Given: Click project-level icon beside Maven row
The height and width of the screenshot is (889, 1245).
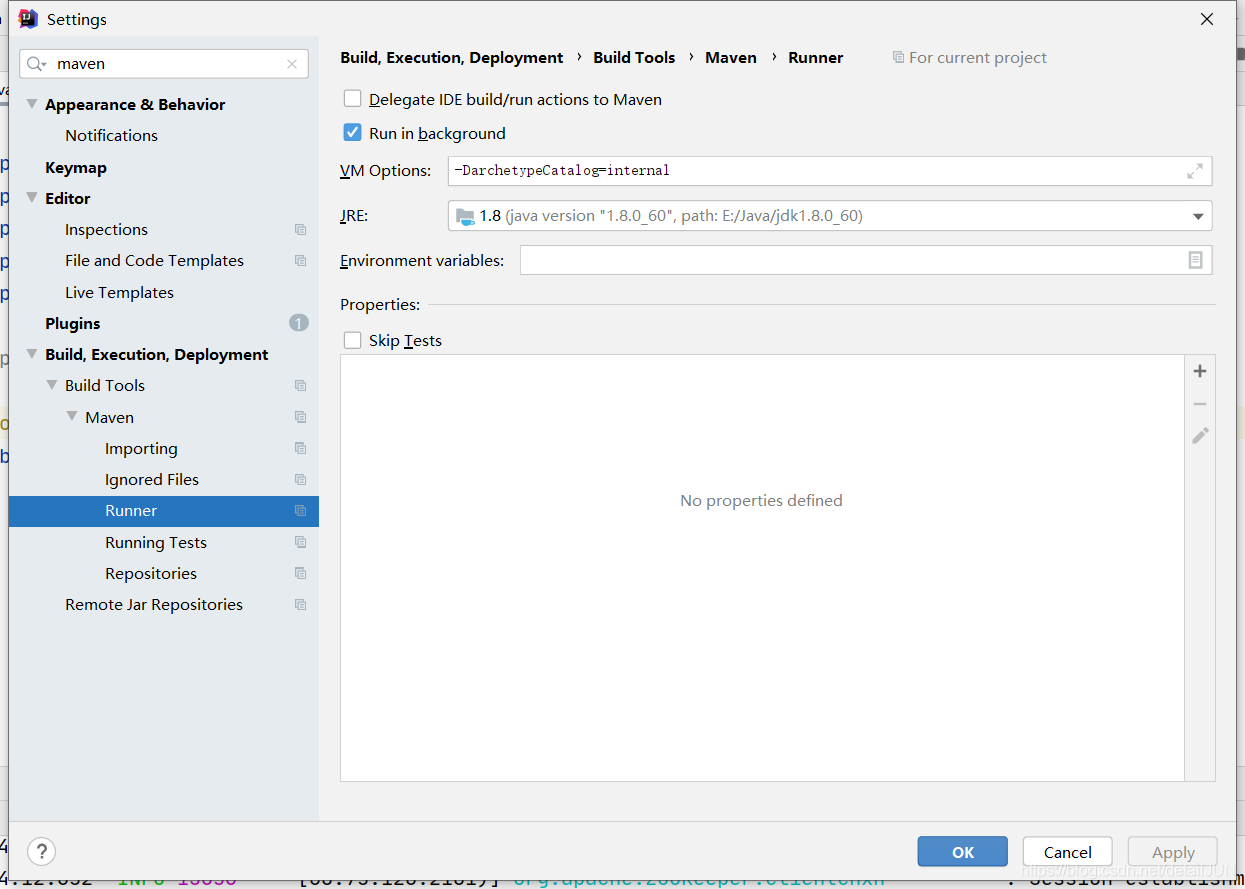Looking at the screenshot, I should [x=300, y=417].
